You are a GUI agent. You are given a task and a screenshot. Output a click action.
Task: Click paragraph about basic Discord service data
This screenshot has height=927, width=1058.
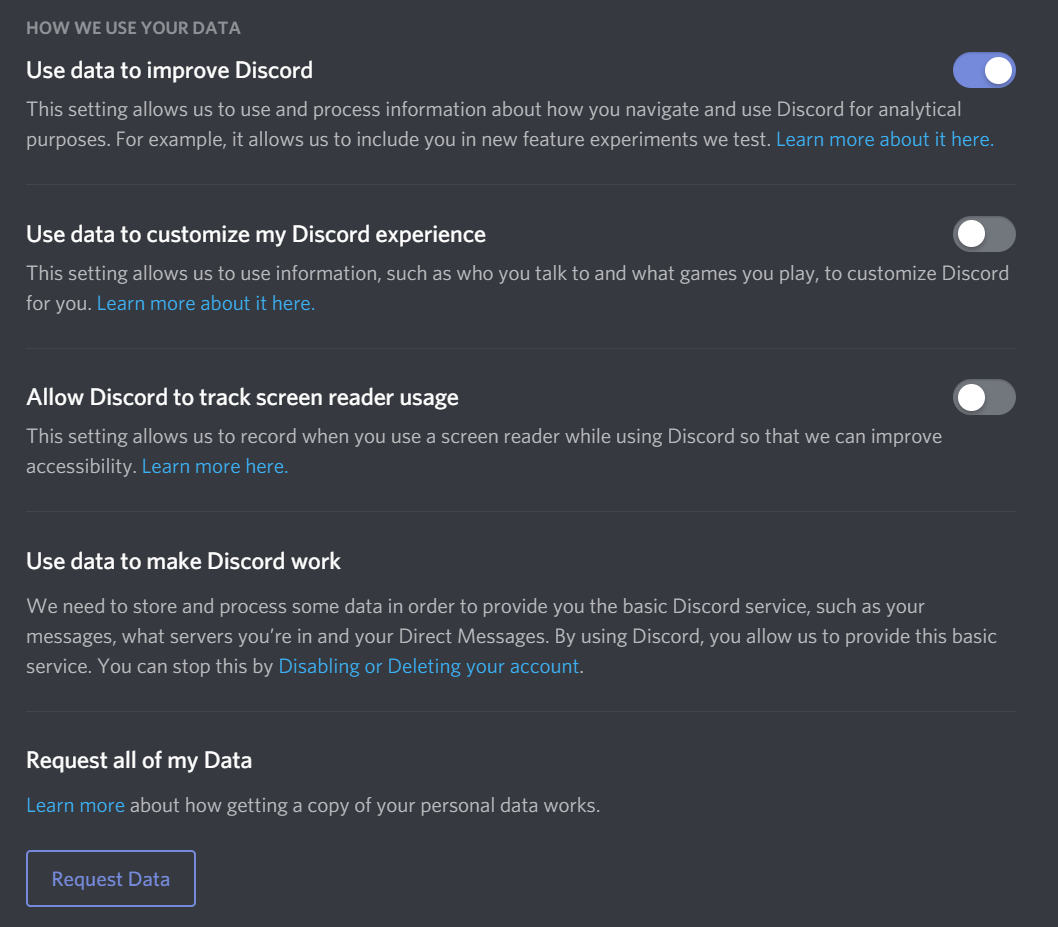(511, 636)
